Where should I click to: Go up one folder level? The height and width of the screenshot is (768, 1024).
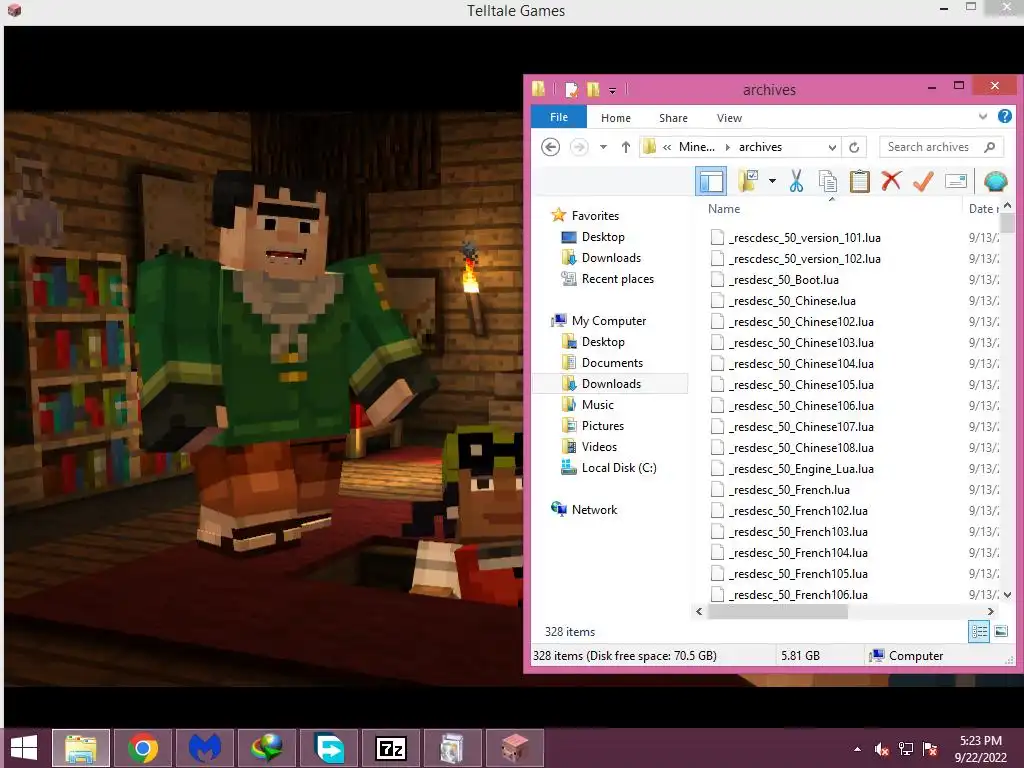(626, 147)
